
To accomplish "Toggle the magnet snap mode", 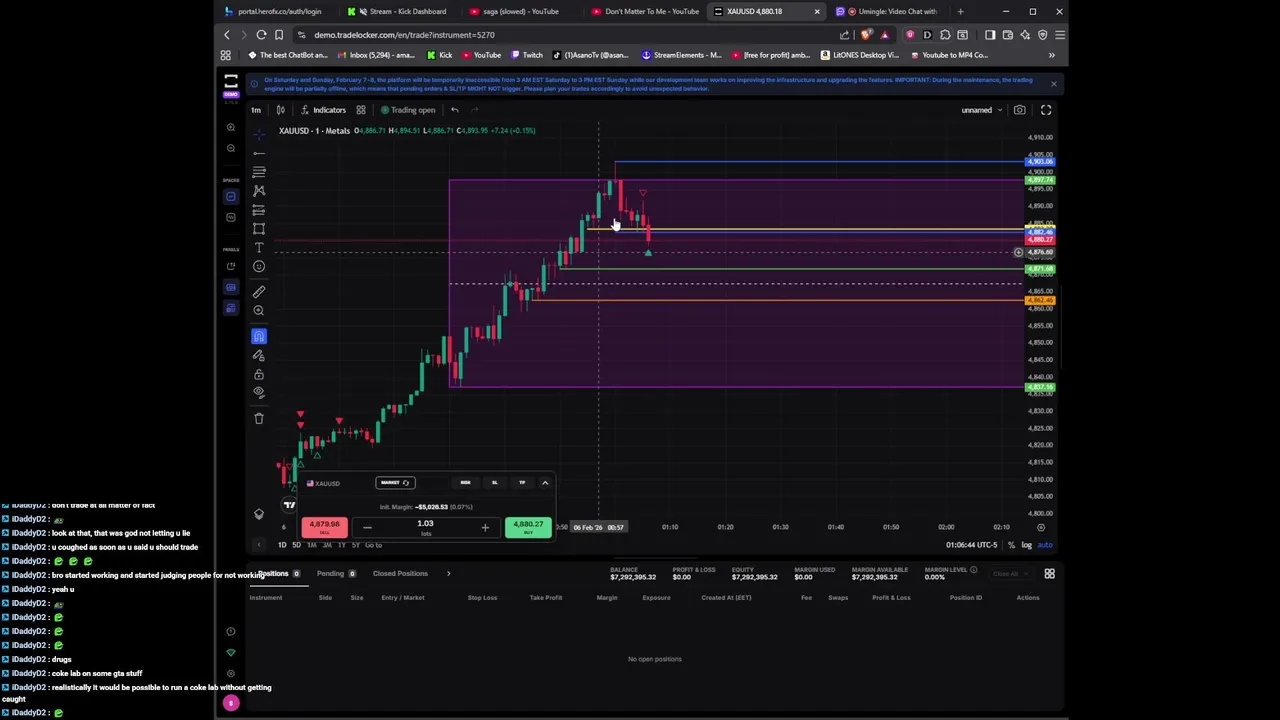I will [x=259, y=336].
